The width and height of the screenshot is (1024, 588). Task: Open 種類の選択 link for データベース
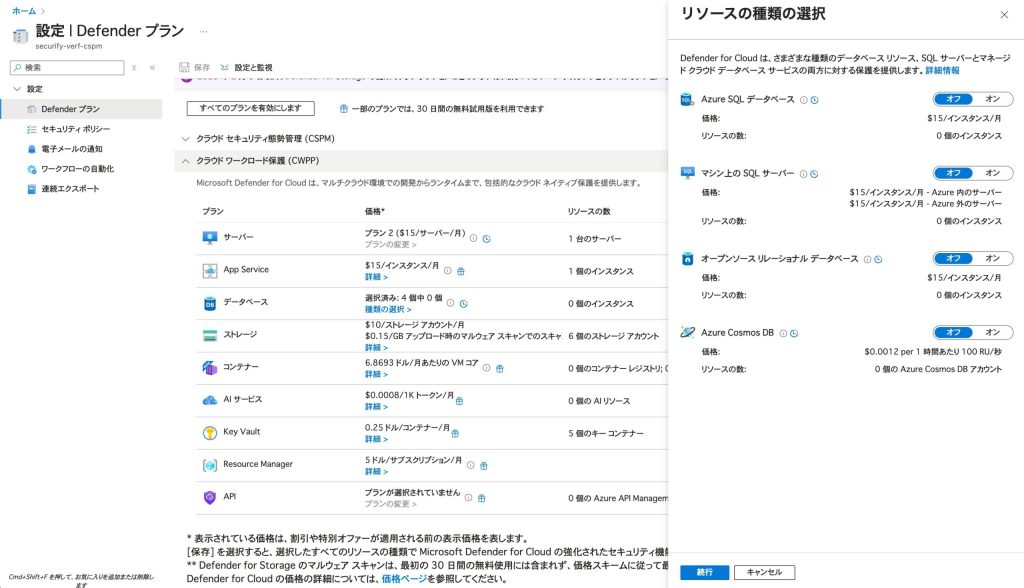click(387, 310)
